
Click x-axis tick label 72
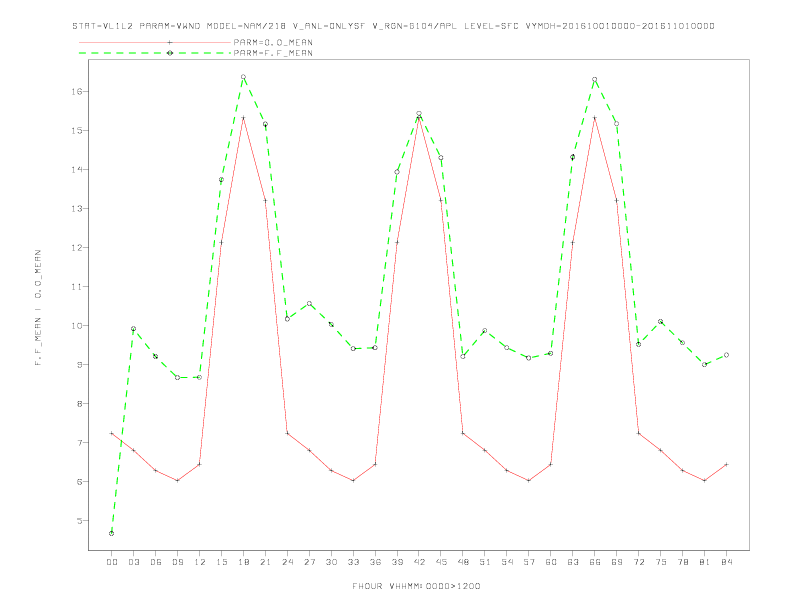(x=639, y=562)
